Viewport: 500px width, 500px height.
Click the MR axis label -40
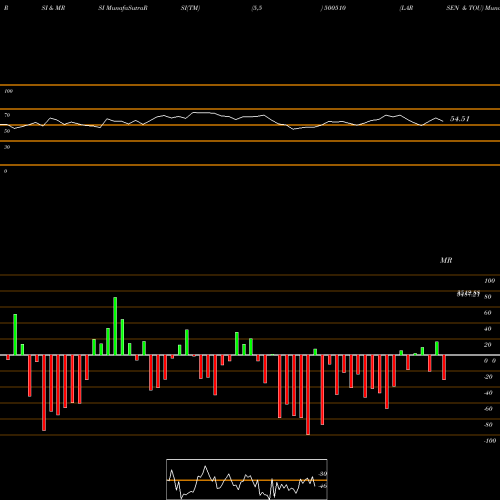pyautogui.click(x=488, y=393)
